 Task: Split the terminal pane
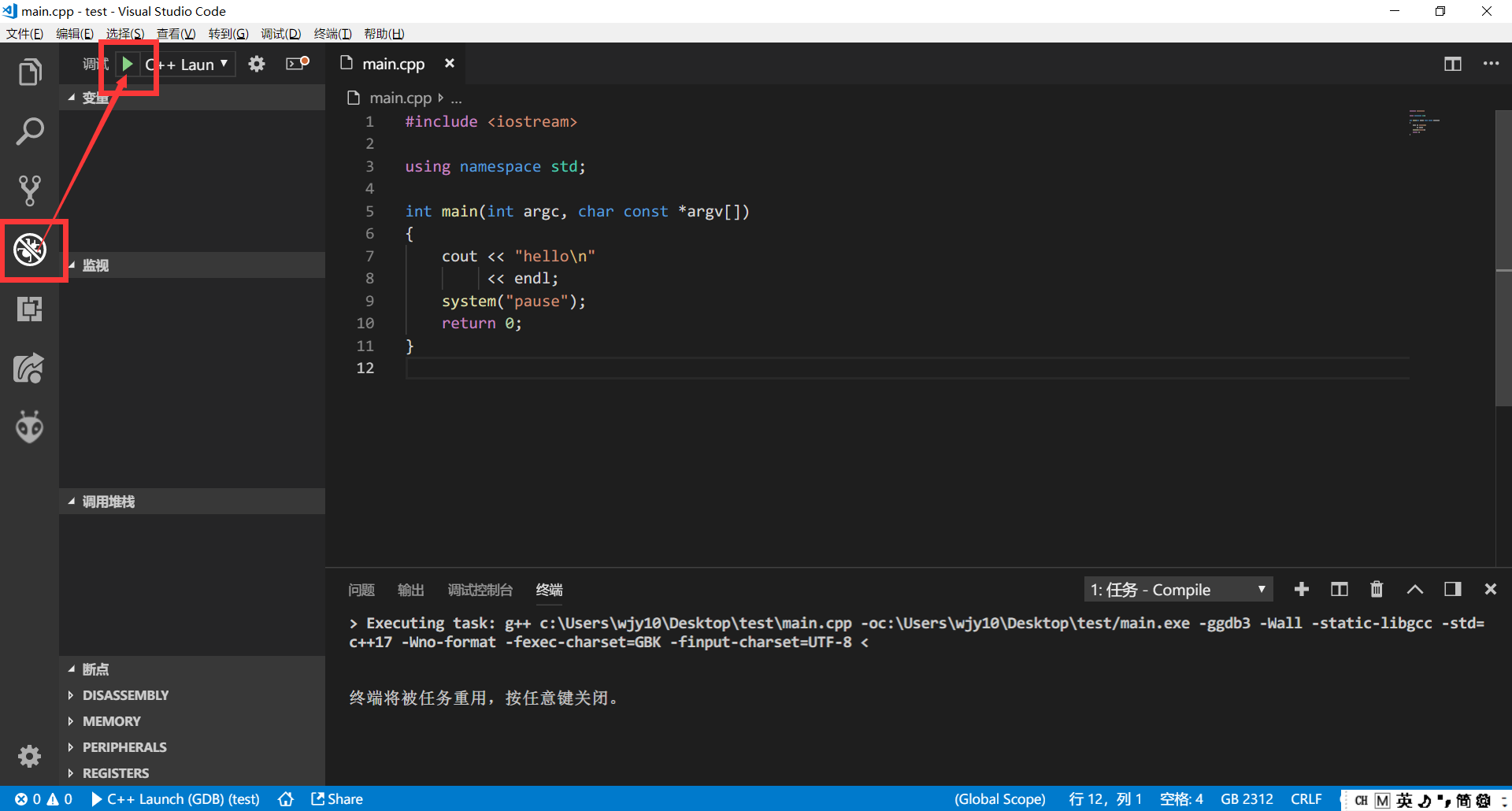[1340, 589]
